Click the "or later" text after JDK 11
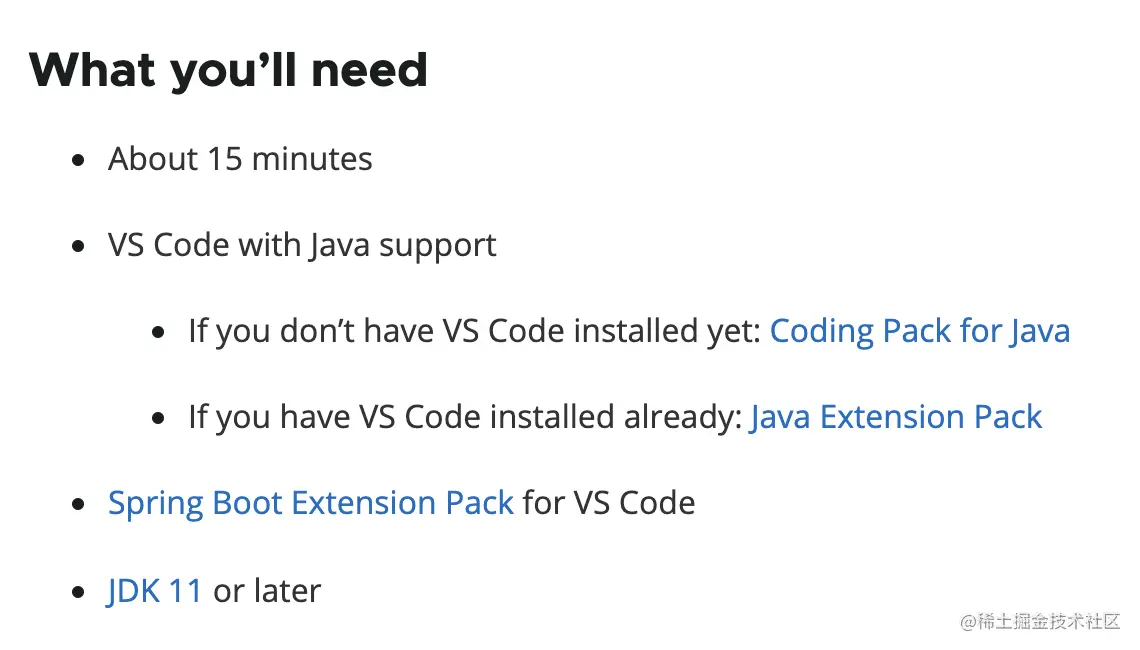1140x650 pixels. pos(267,591)
